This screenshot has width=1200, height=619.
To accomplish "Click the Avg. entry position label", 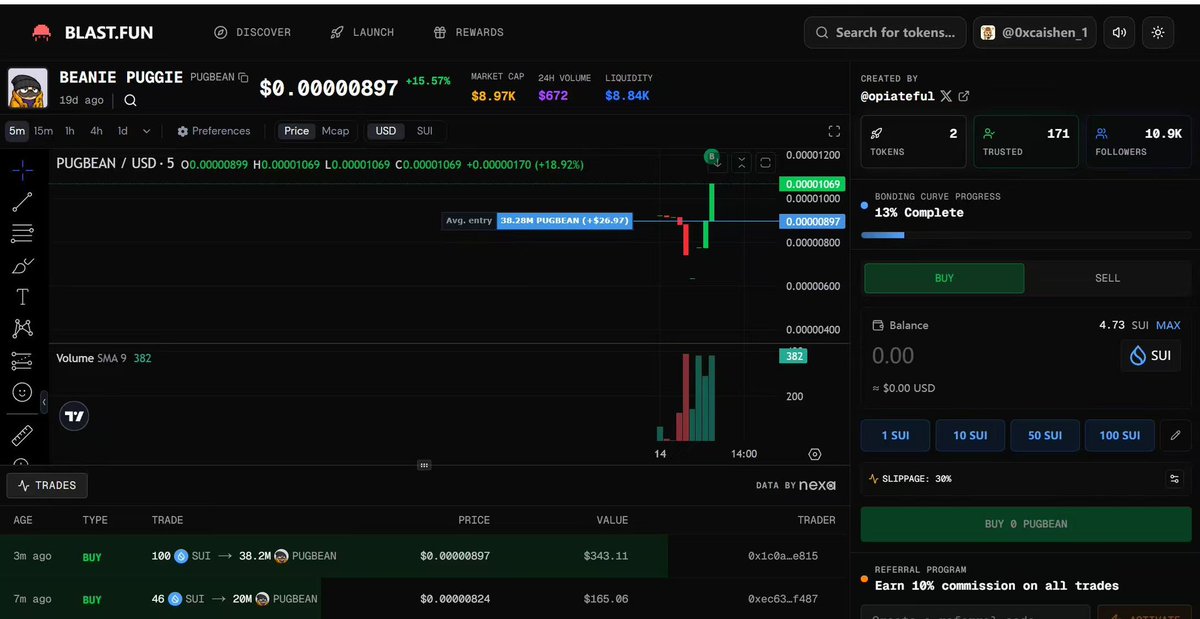I will tap(537, 220).
